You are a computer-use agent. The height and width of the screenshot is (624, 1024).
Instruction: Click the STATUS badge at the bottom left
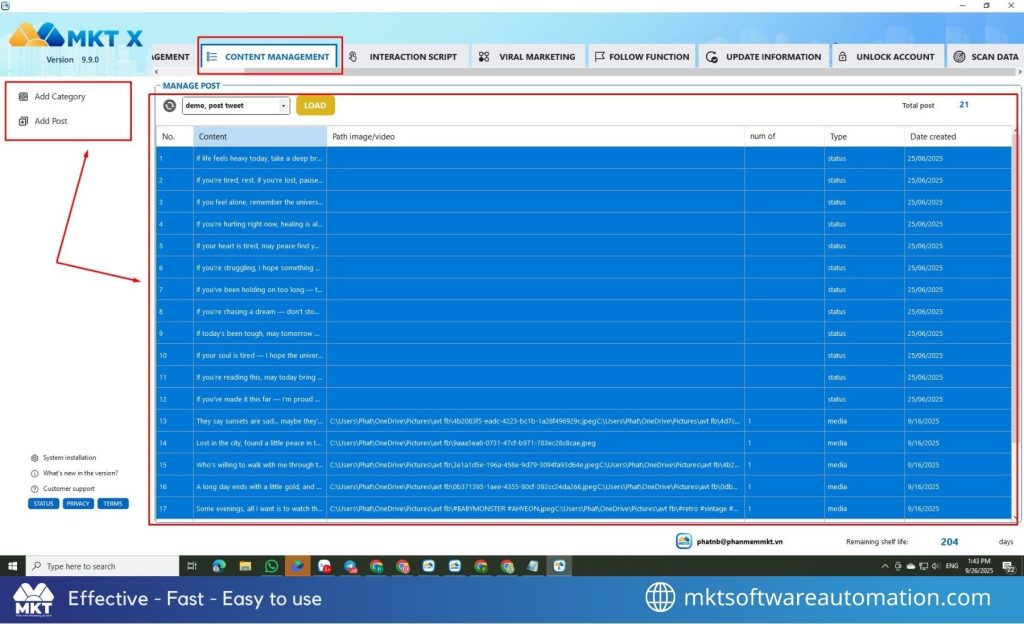43,503
